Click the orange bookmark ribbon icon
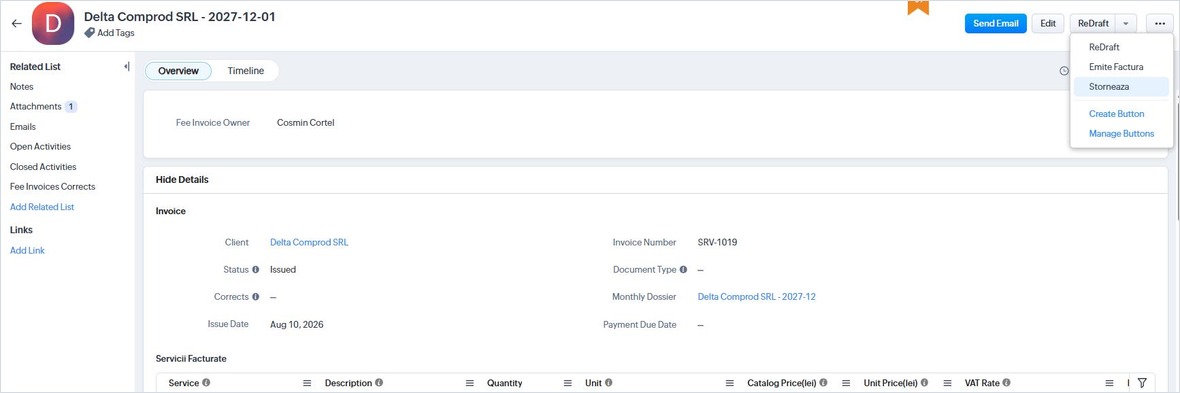Image resolution: width=1180 pixels, height=393 pixels. pyautogui.click(x=918, y=7)
